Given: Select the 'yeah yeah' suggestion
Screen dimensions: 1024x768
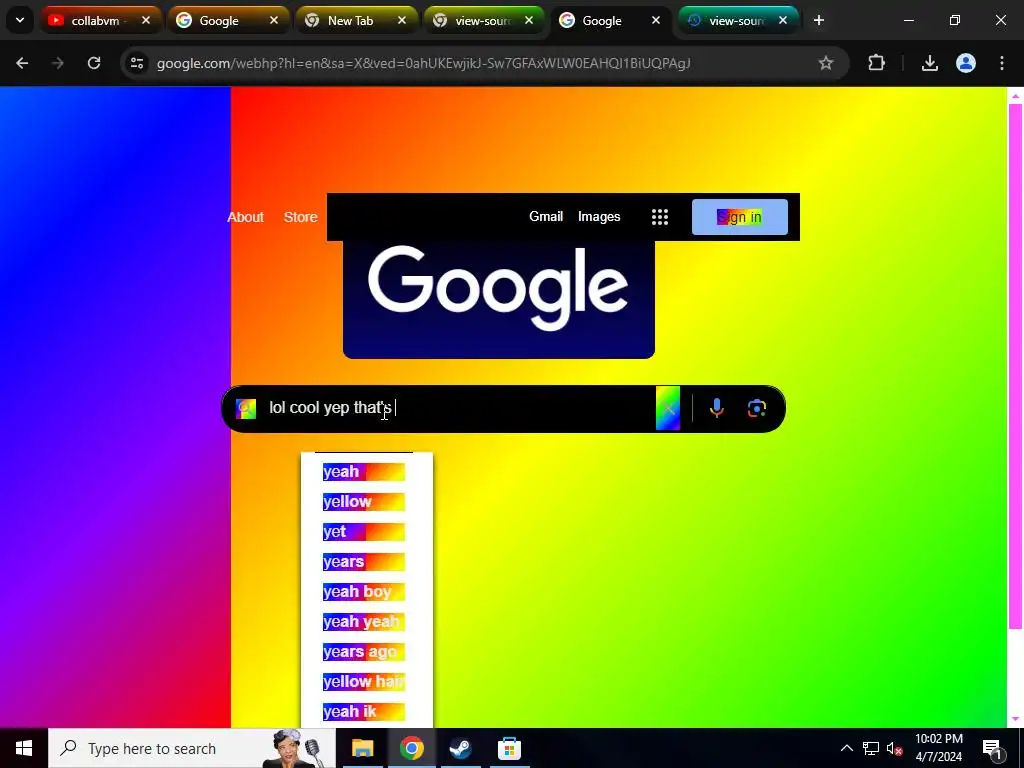Looking at the screenshot, I should [364, 622].
